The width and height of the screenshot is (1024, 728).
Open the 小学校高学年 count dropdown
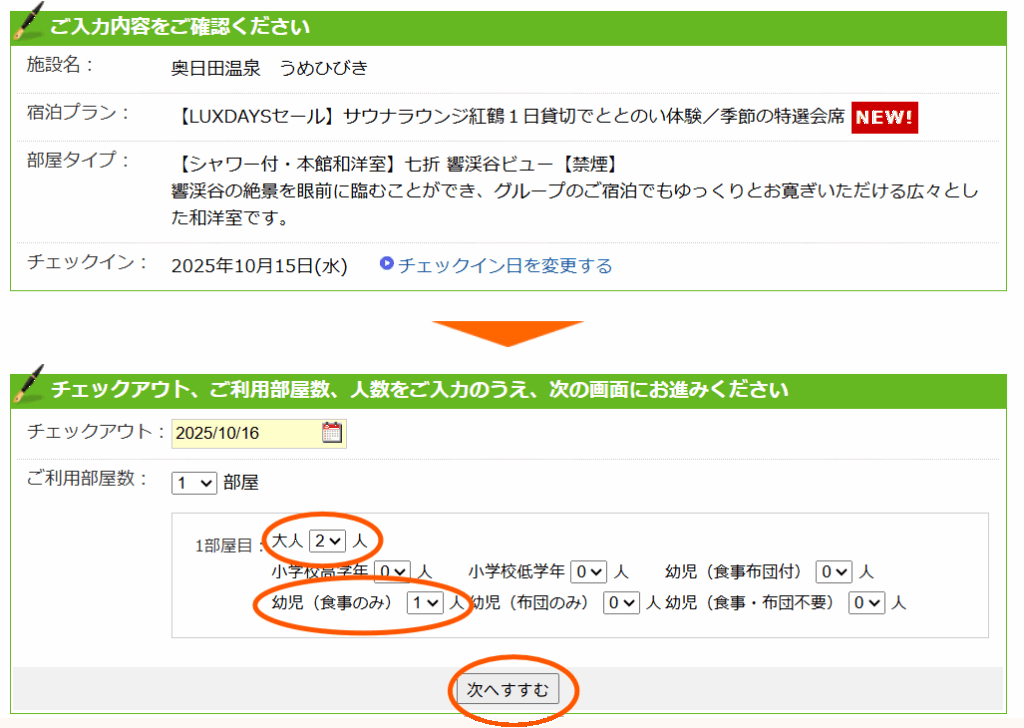[x=392, y=572]
